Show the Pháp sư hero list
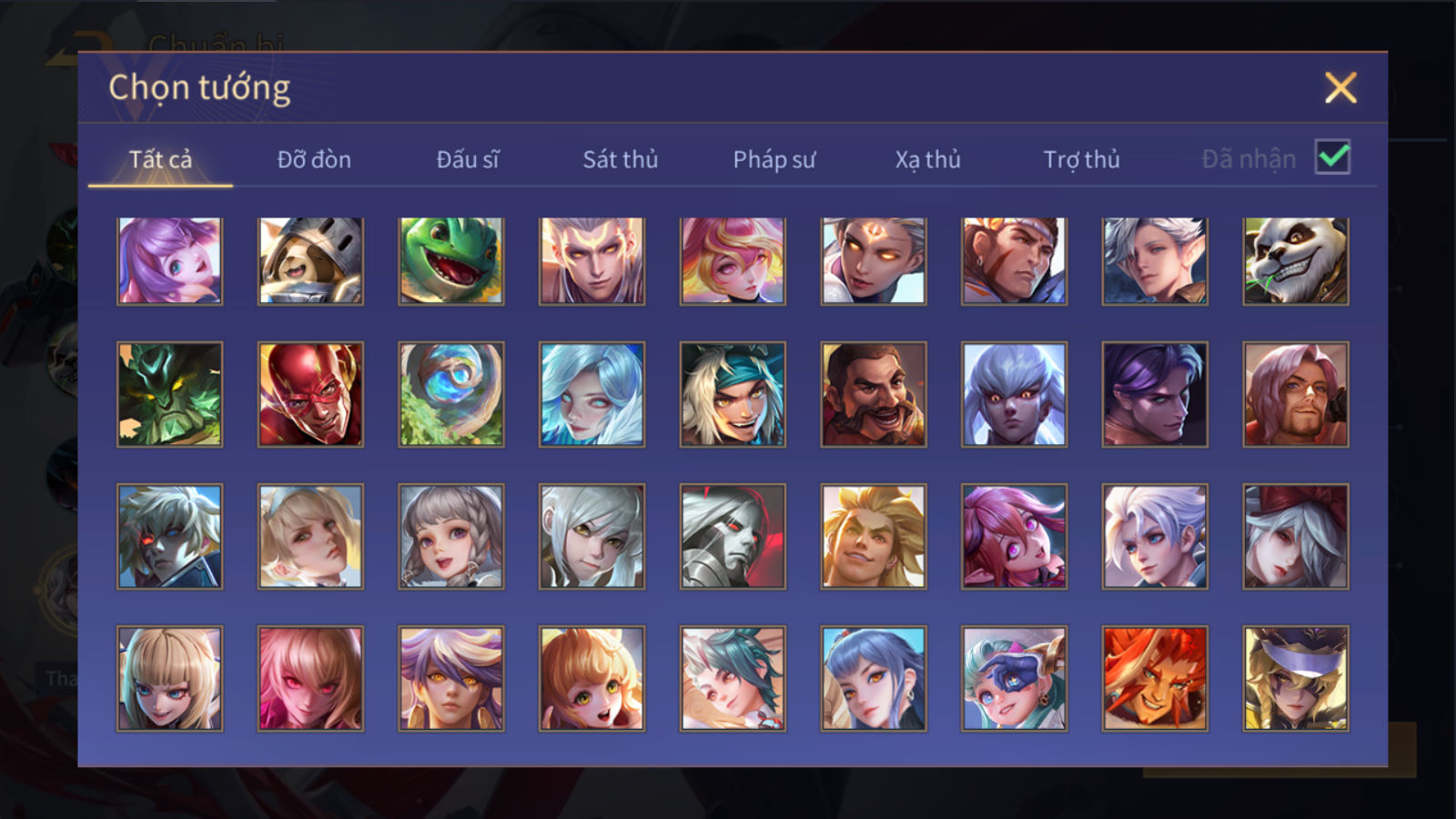Screen dimensions: 1456x819 point(774,159)
